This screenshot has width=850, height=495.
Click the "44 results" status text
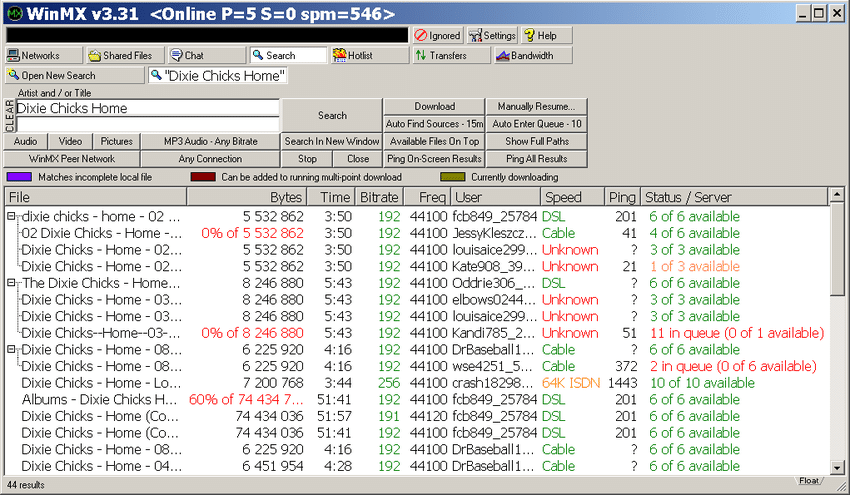pyautogui.click(x=25, y=485)
